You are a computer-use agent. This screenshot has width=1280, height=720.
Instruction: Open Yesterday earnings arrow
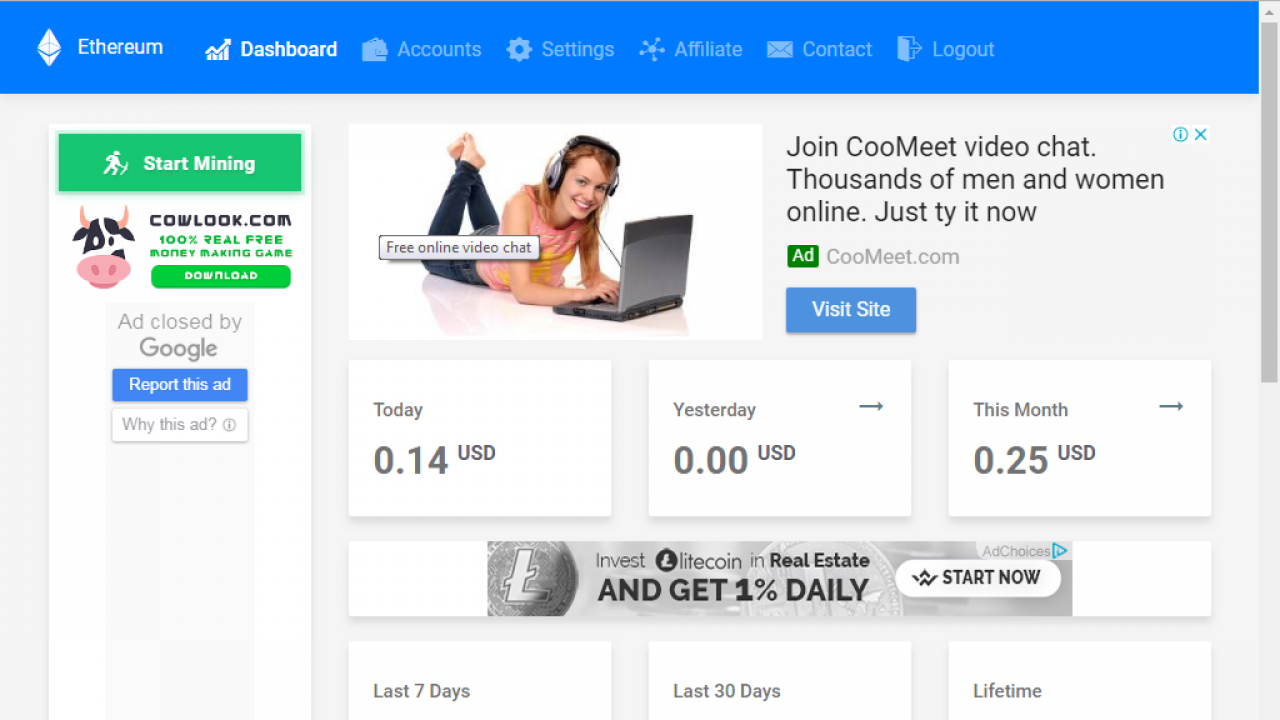click(871, 406)
